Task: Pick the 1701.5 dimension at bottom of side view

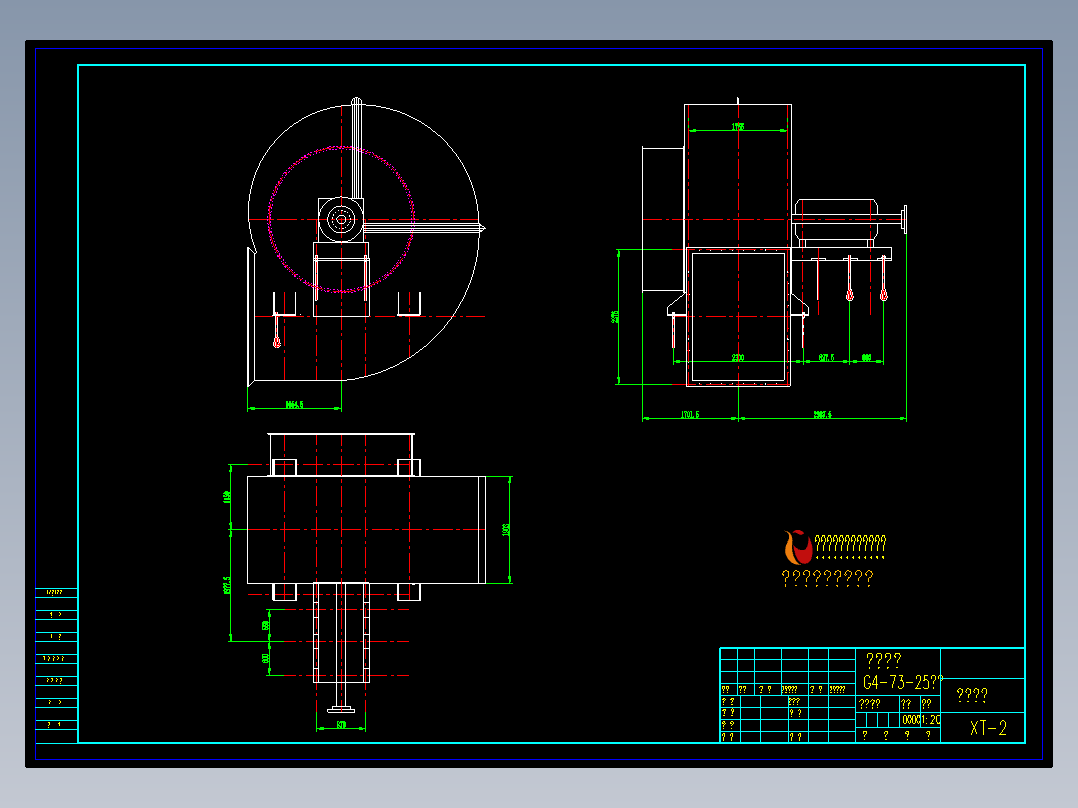Action: 690,415
